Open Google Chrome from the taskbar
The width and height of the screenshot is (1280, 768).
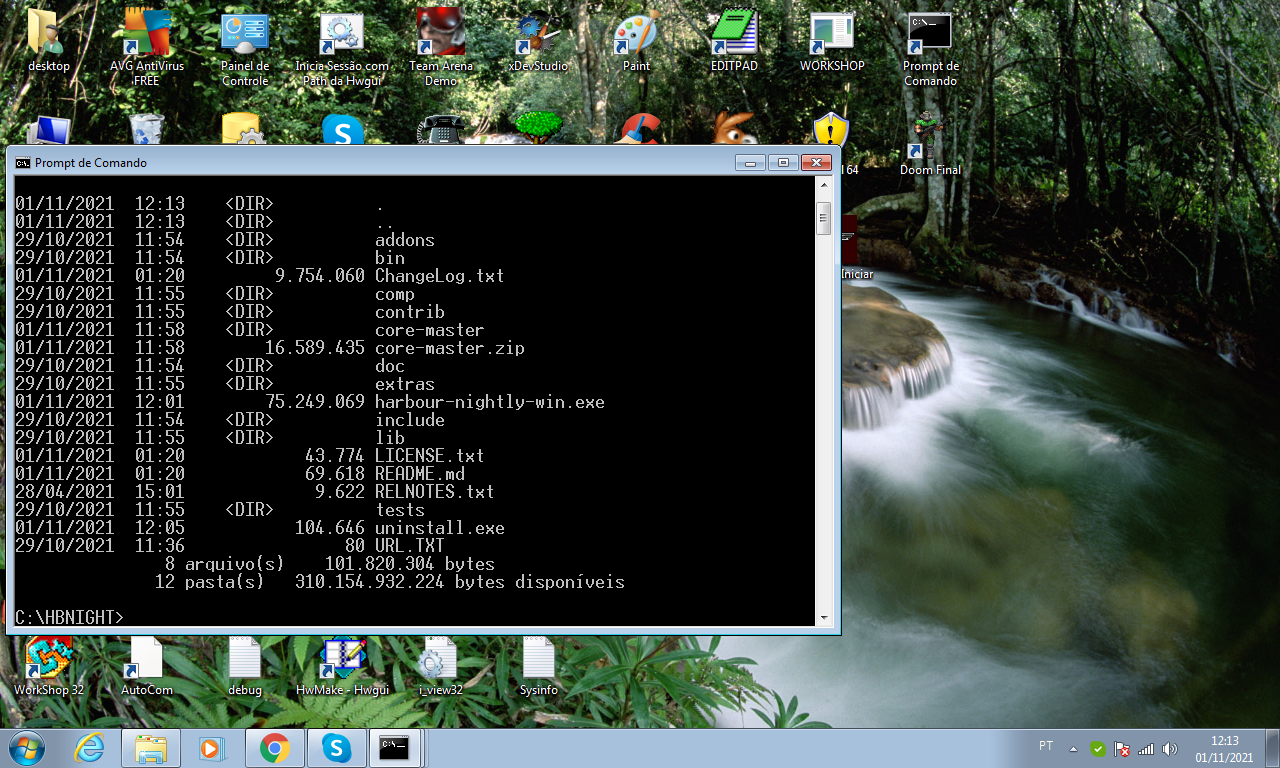275,748
